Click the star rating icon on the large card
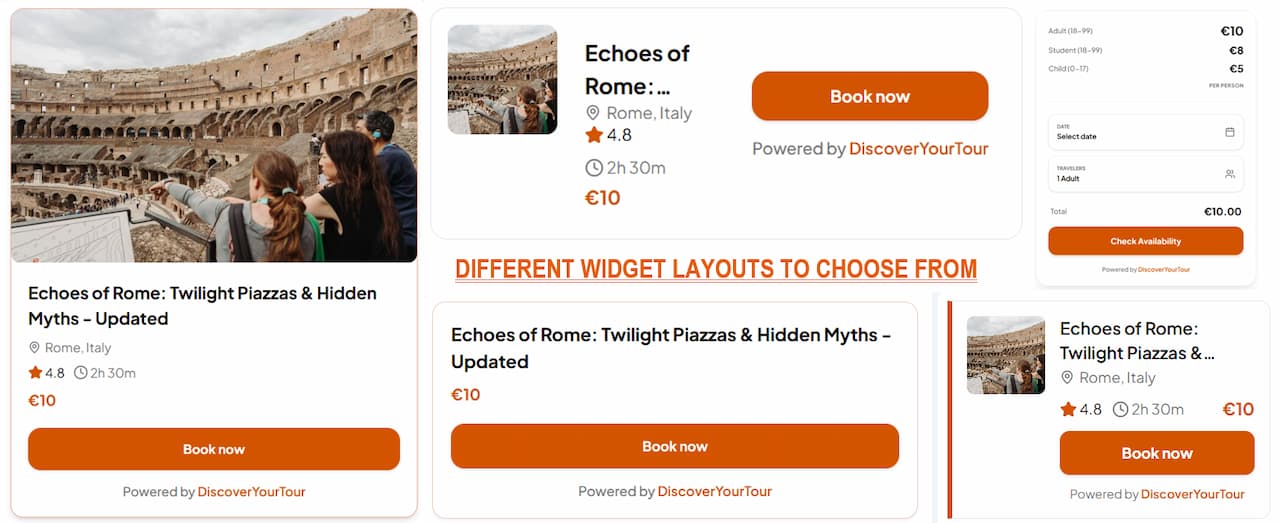The width and height of the screenshot is (1280, 523). click(x=35, y=373)
